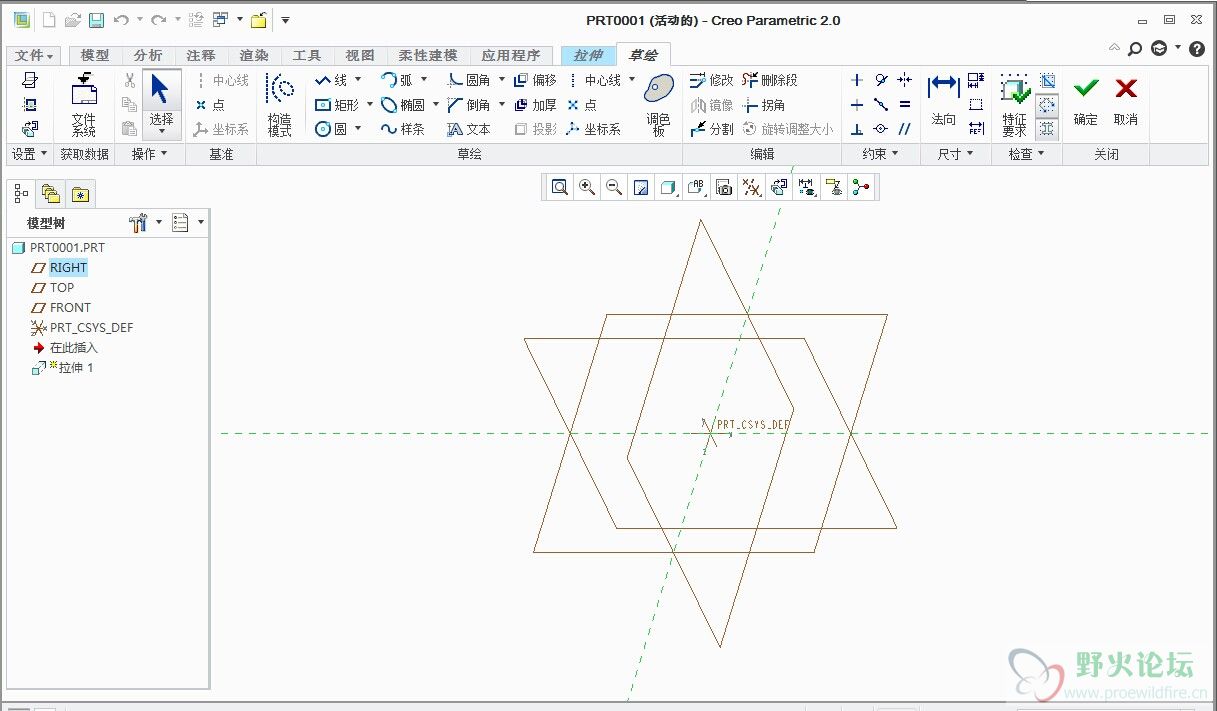Switch to the Flexible Modeling (柔性建模) tab

(x=427, y=56)
